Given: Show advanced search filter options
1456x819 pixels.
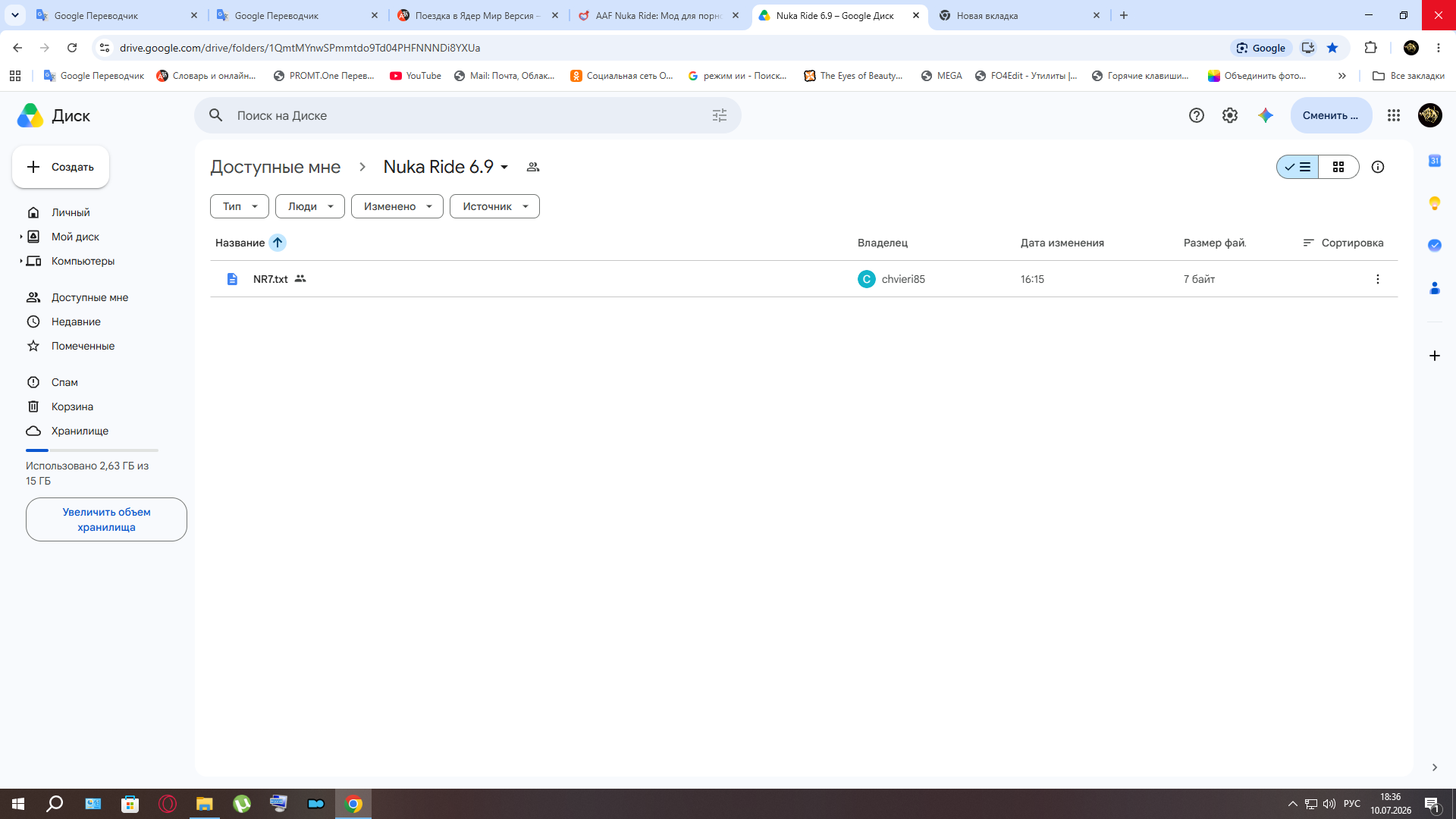Looking at the screenshot, I should pyautogui.click(x=719, y=115).
